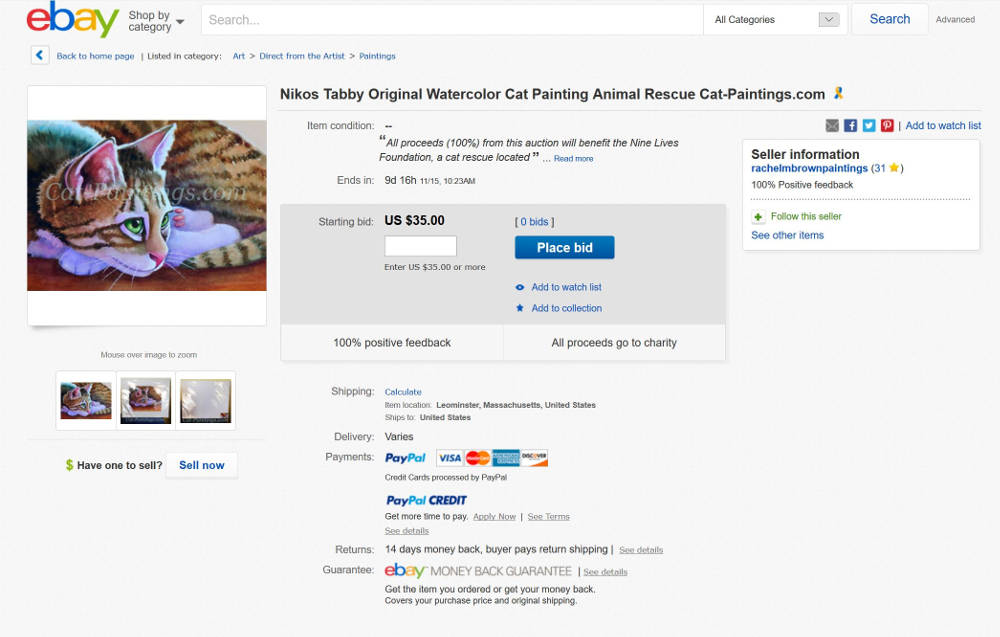The width and height of the screenshot is (1000, 637).
Task: Open PayPal Credit information
Action: pyautogui.click(x=426, y=500)
